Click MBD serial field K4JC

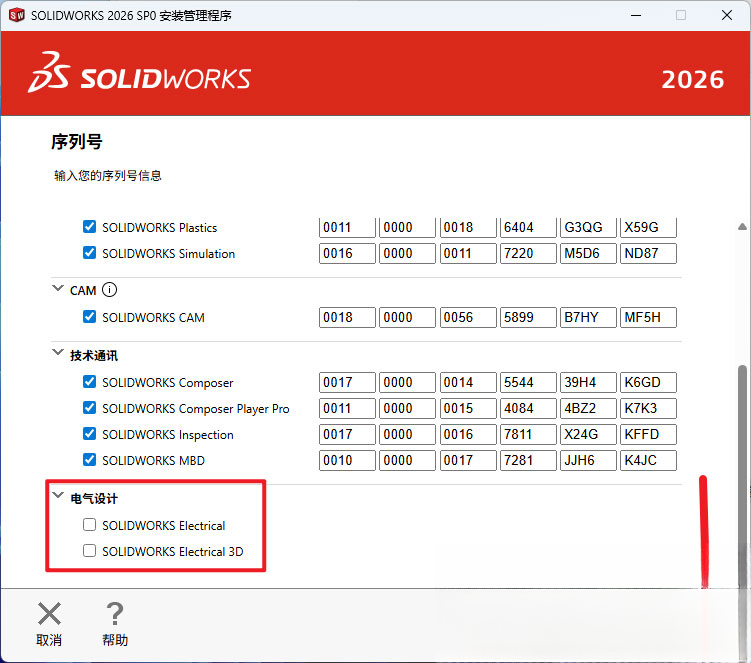[x=648, y=460]
